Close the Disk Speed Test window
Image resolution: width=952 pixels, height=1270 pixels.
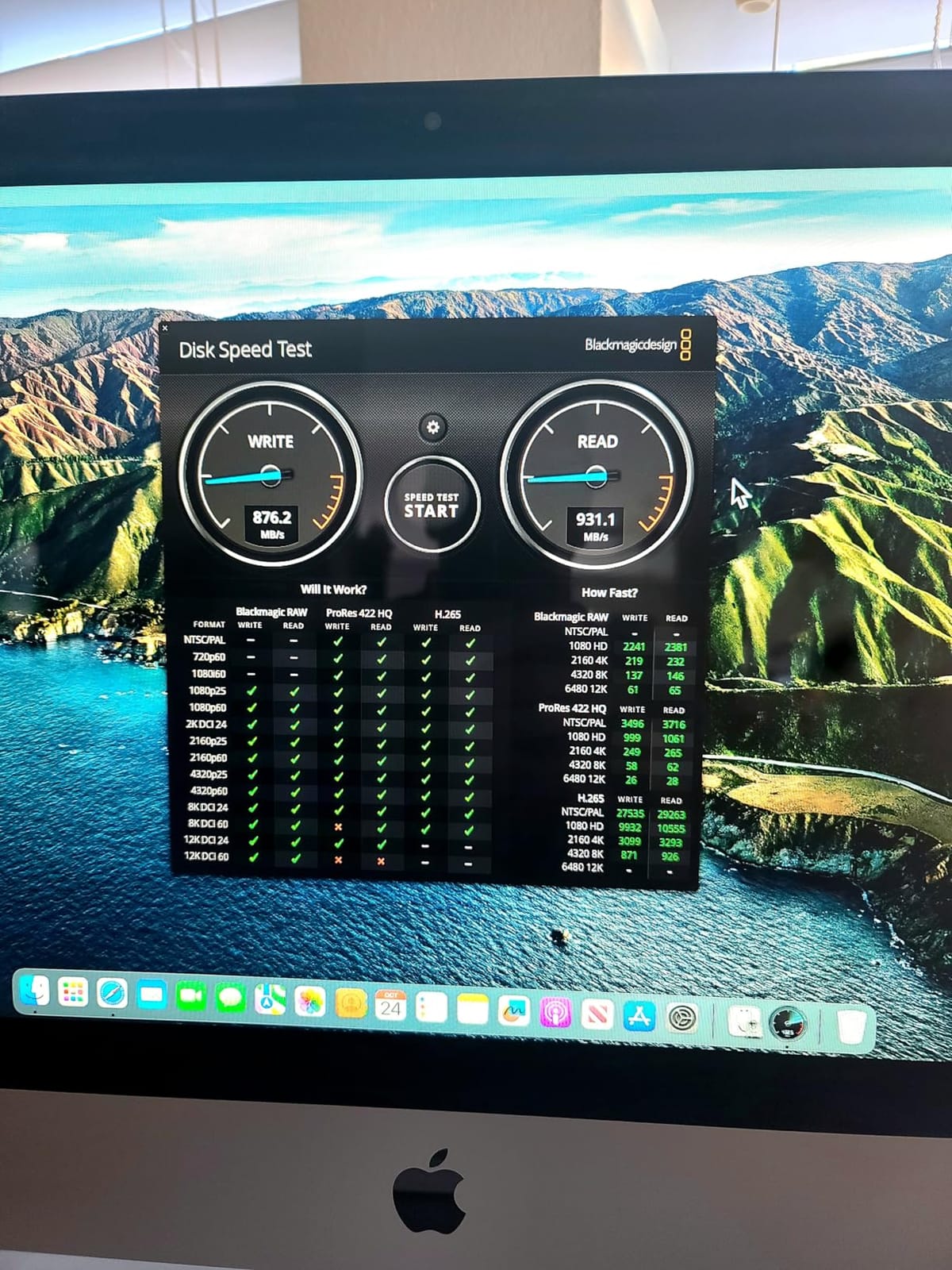pyautogui.click(x=165, y=327)
